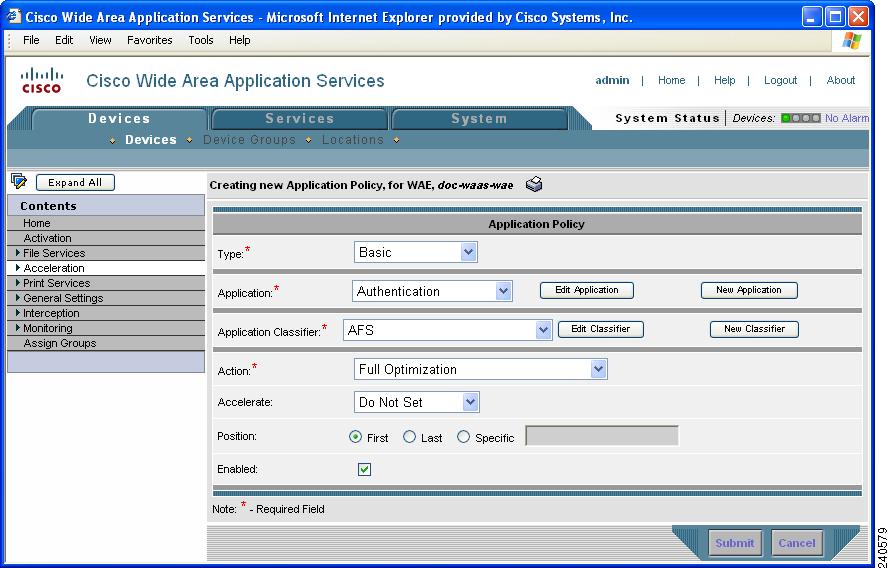Screen dimensions: 890x568
Task: Click the Home link in header
Action: pos(671,80)
